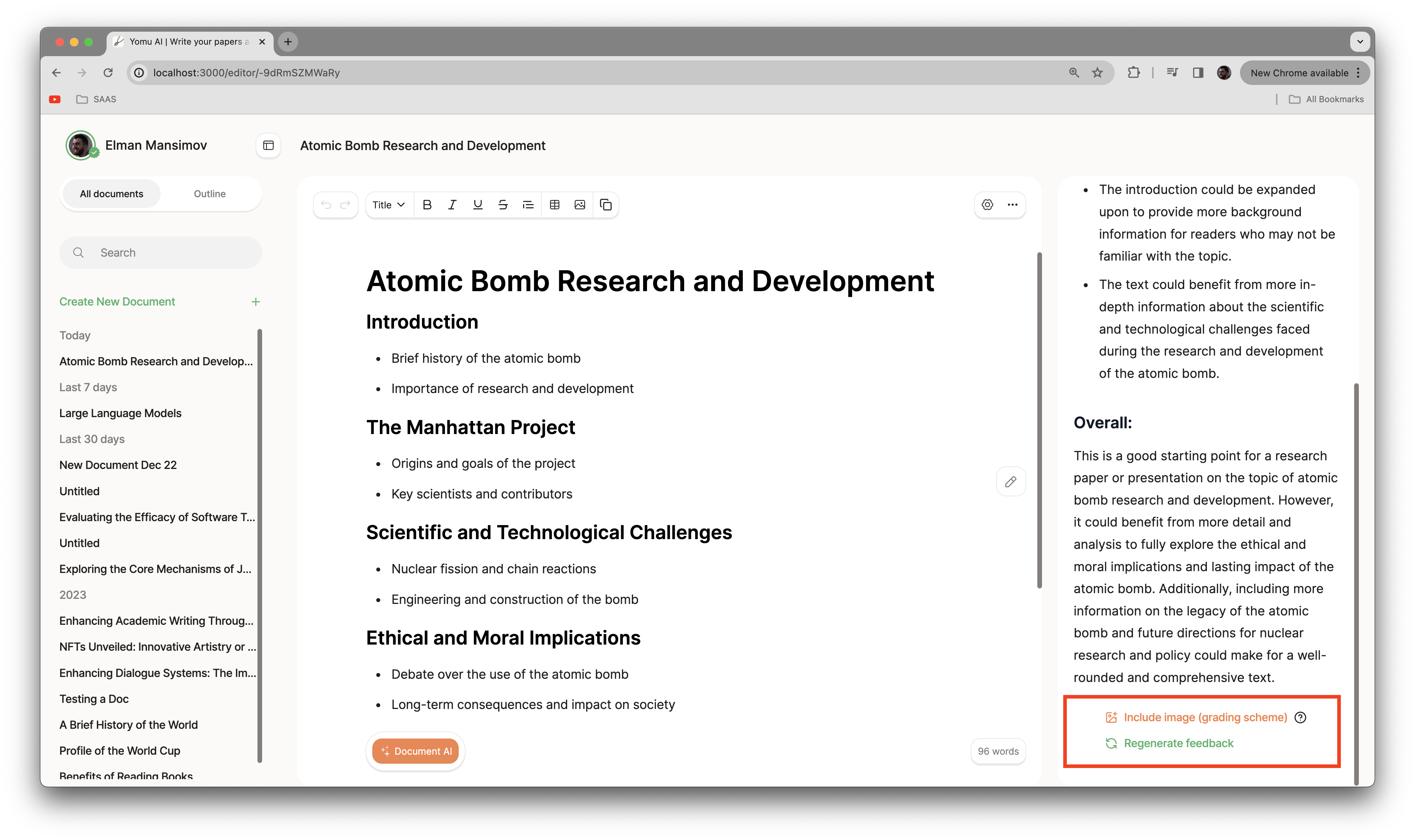
Task: Expand the Chrome tab search chevron
Action: (1360, 41)
